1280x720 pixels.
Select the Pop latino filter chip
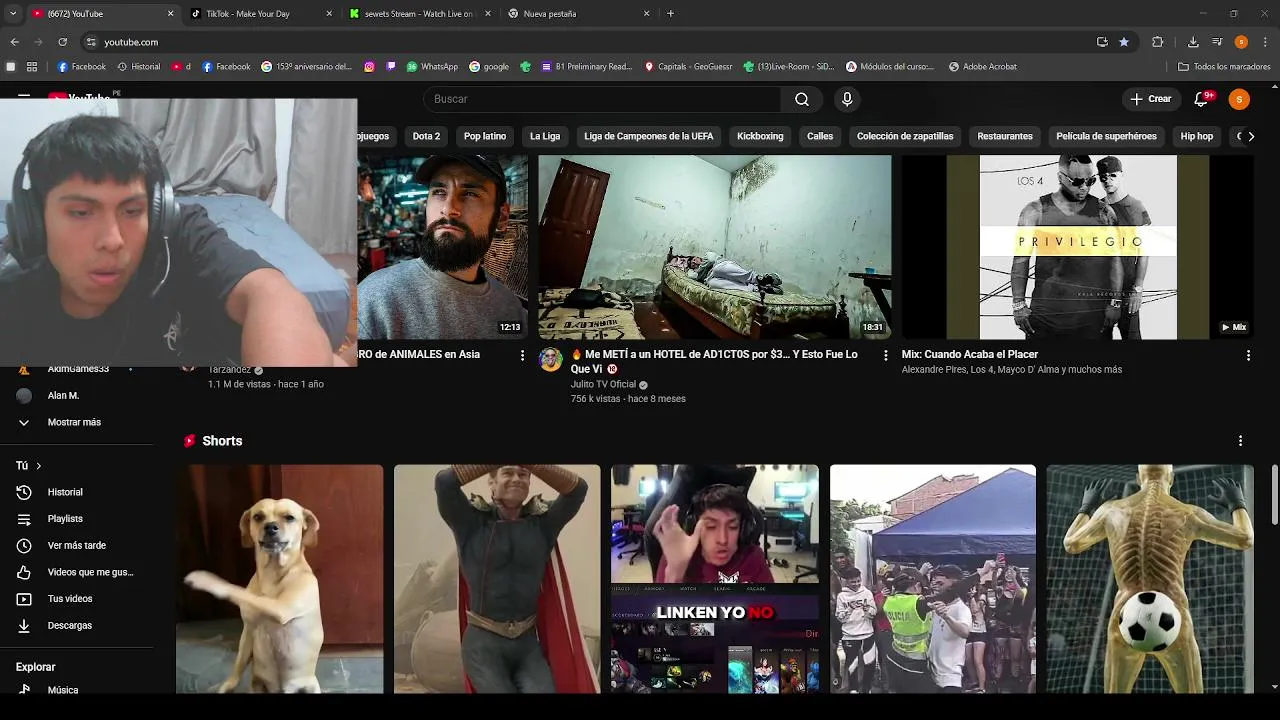[485, 136]
